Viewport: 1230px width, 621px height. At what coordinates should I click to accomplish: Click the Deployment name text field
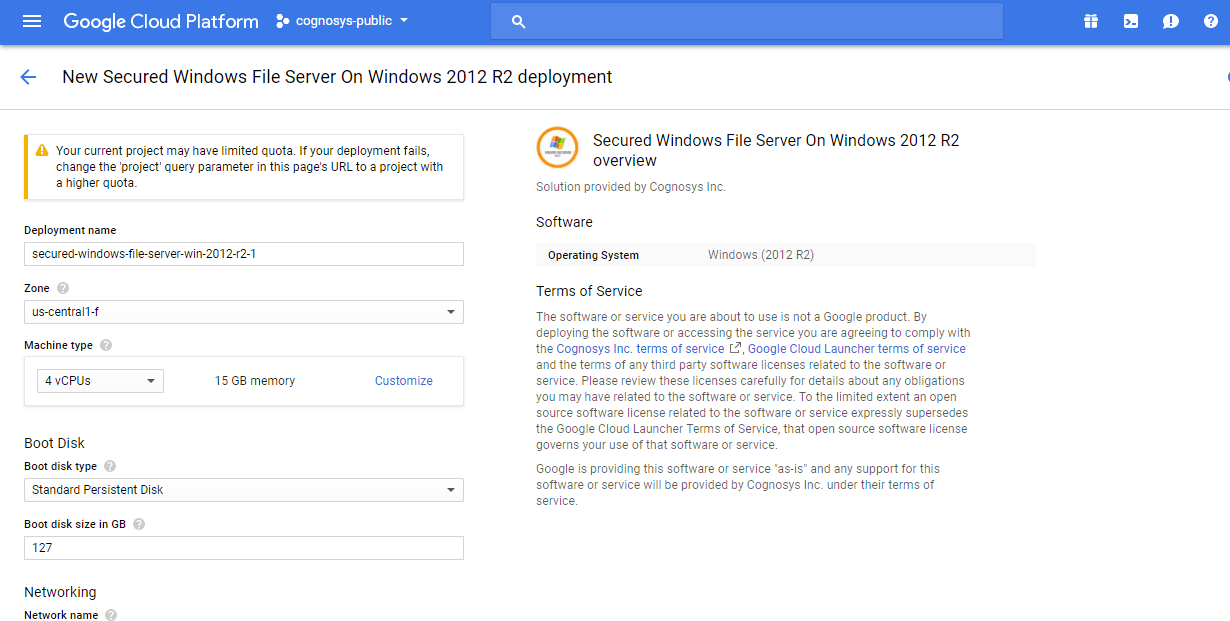(x=243, y=254)
